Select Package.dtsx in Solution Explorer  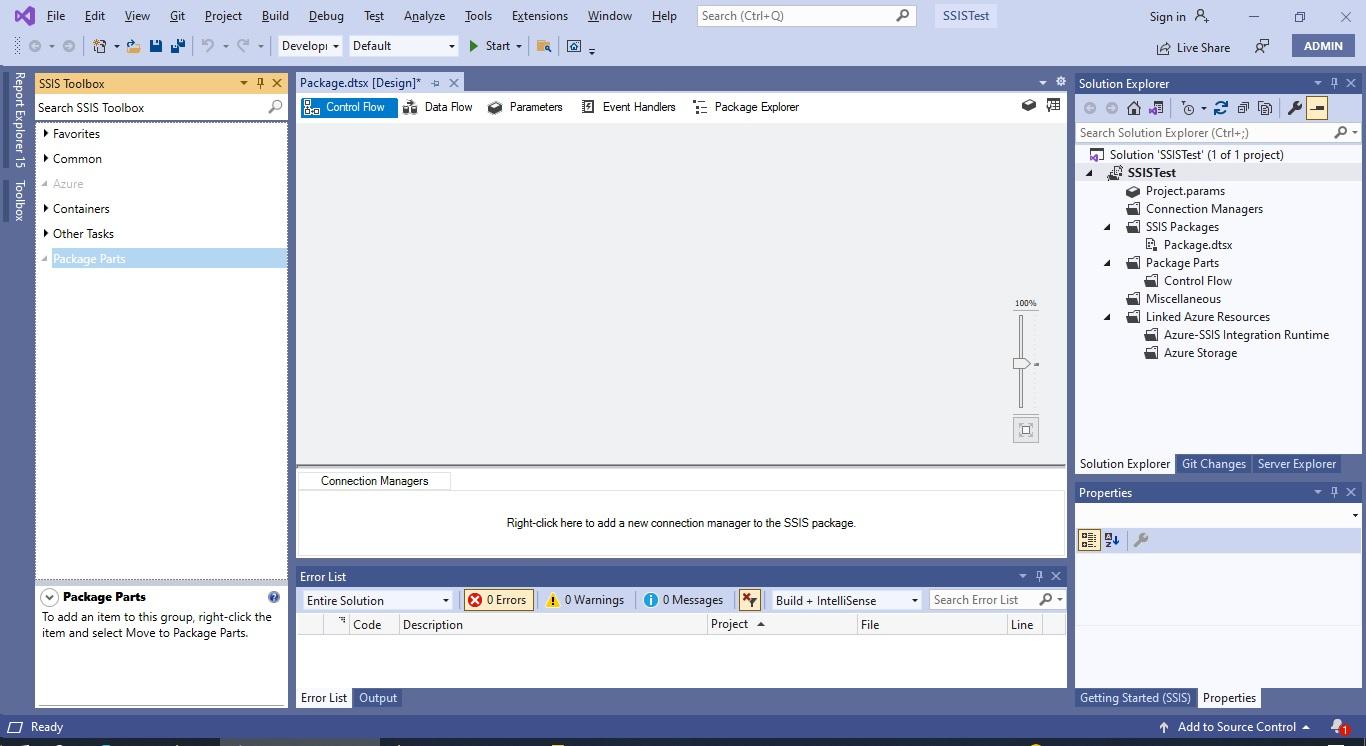1197,245
